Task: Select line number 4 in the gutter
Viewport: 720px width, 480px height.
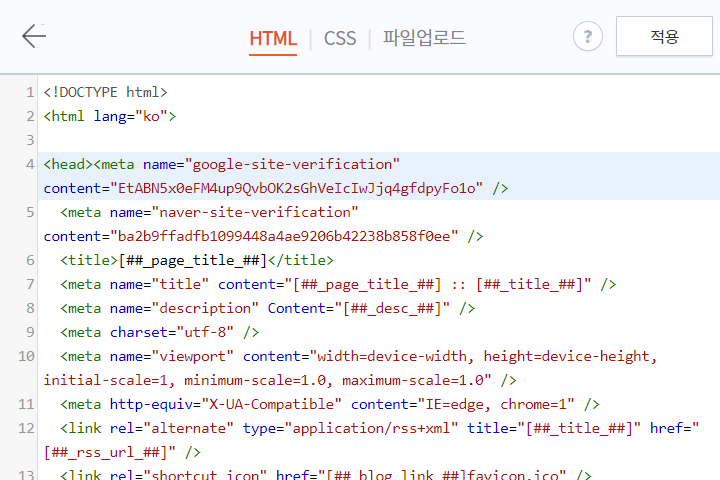Action: click(30, 164)
